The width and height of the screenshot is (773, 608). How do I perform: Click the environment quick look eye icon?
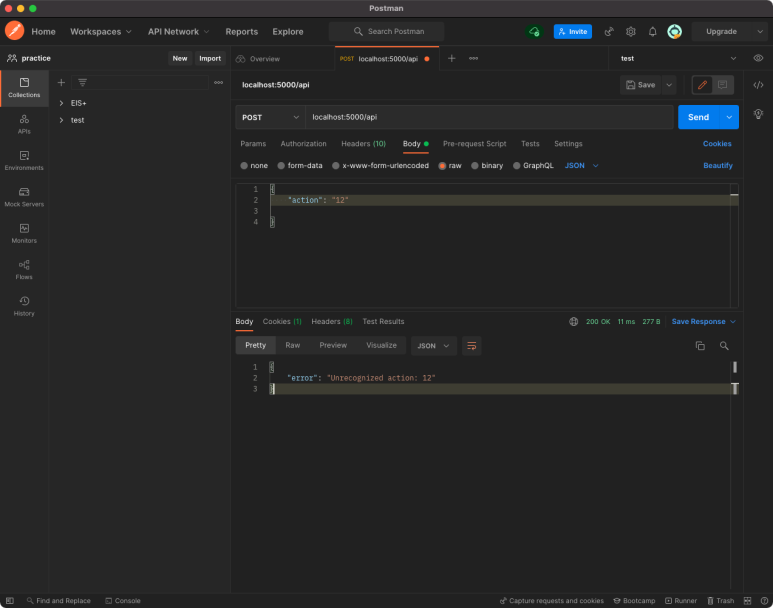[758, 58]
